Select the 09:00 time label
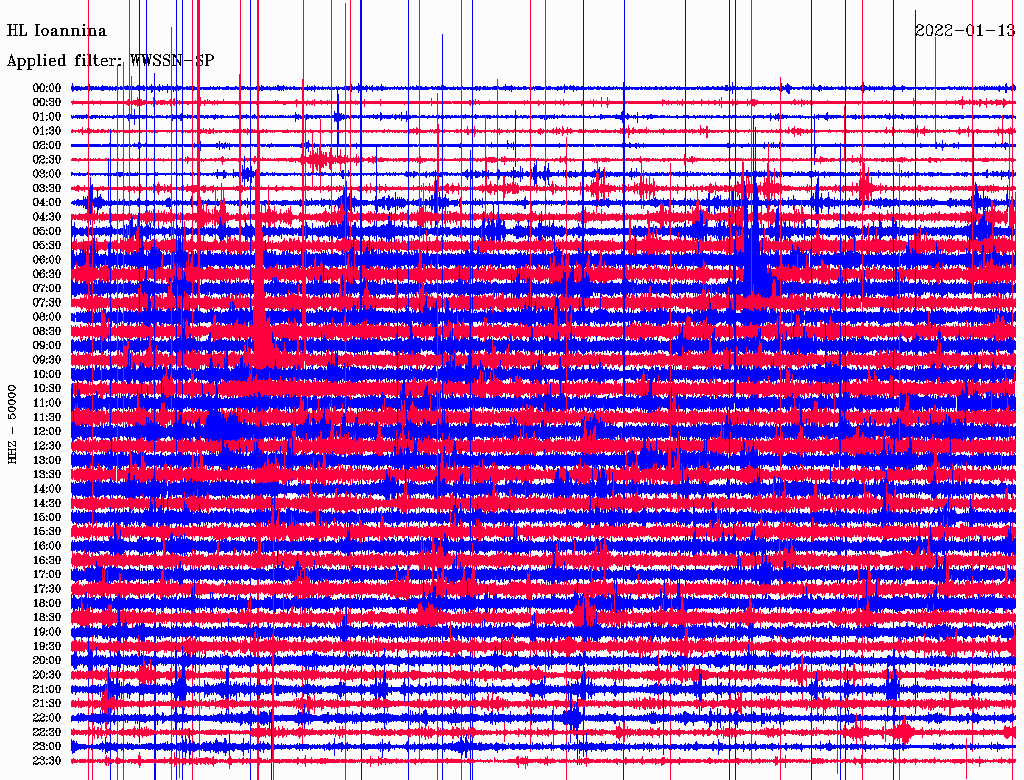 tap(47, 346)
